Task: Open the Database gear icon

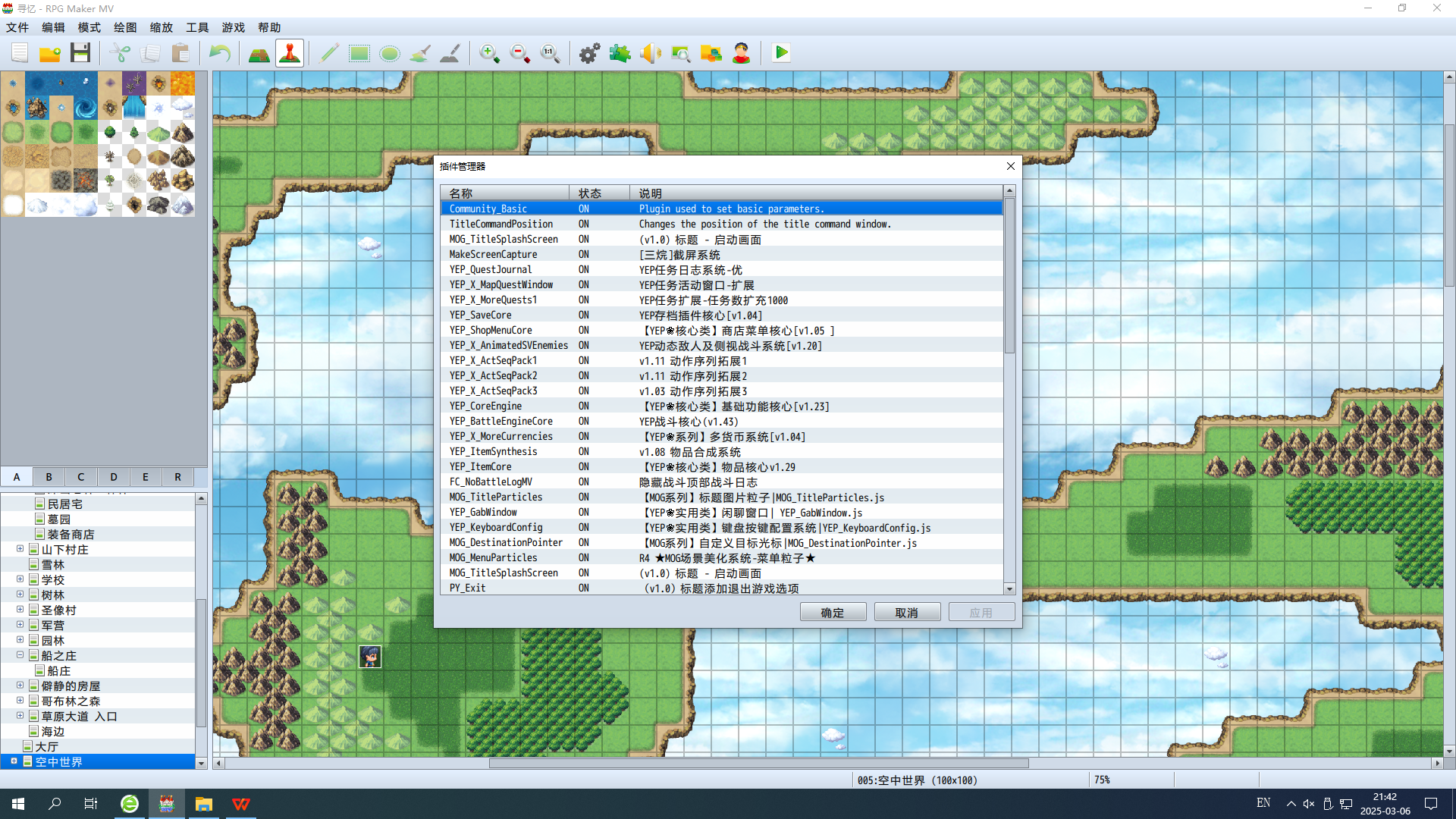Action: [x=590, y=53]
